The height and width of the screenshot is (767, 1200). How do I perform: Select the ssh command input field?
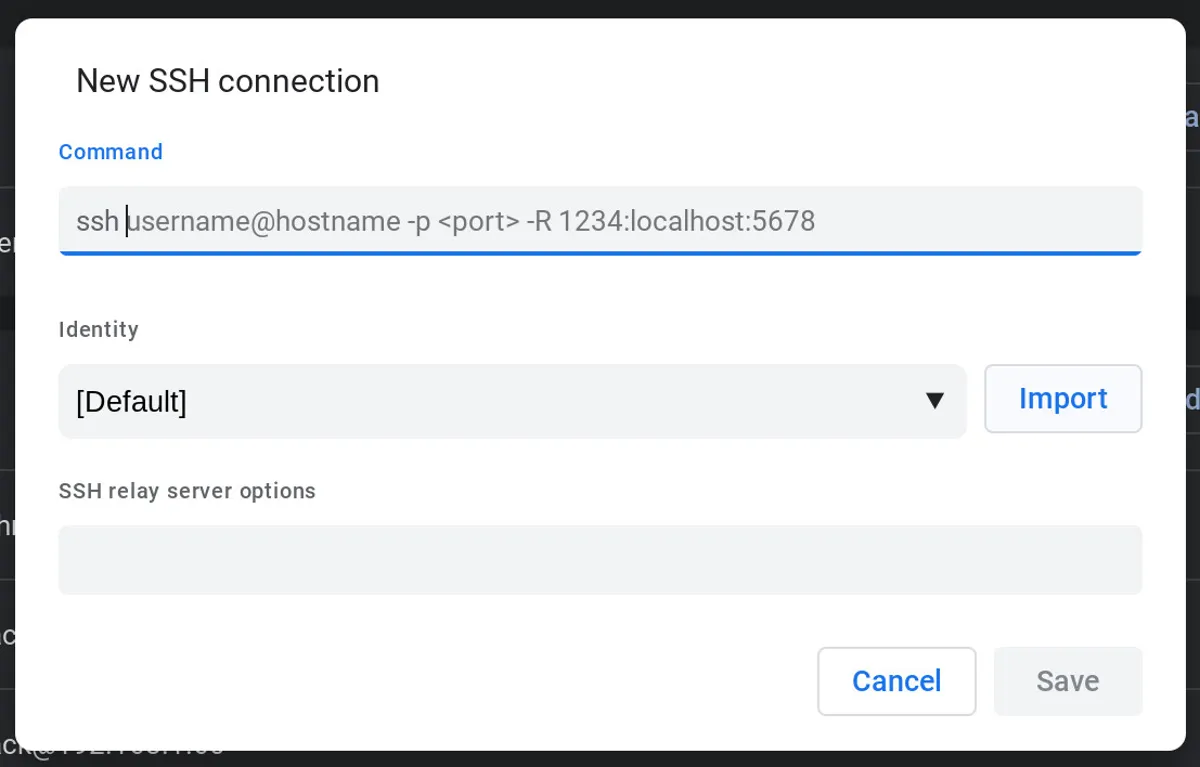pyautogui.click(x=600, y=220)
